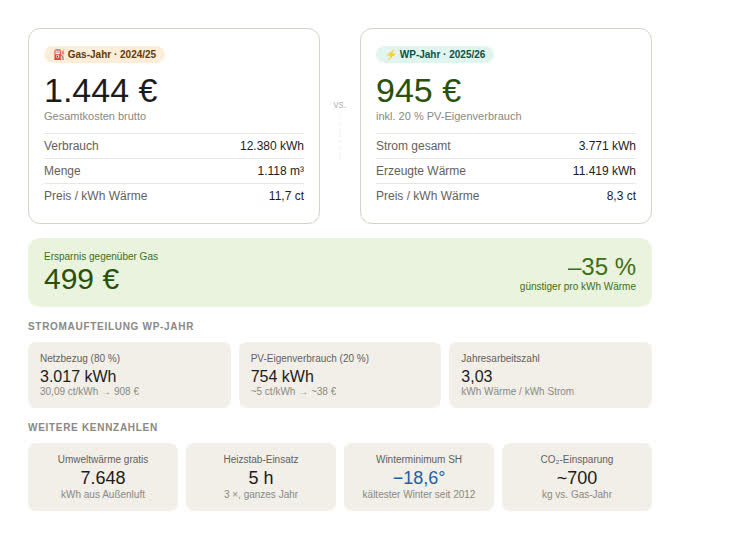Click the Menge row label
Screen dimensions: 736x539
pyautogui.click(x=62, y=171)
